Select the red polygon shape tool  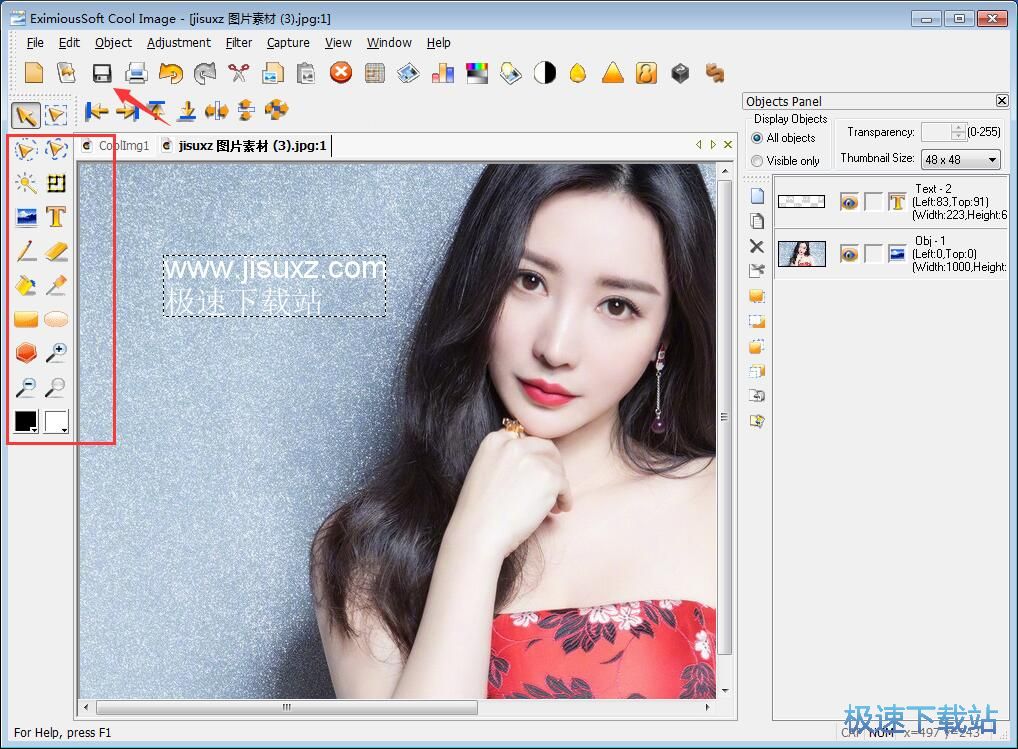coord(26,352)
